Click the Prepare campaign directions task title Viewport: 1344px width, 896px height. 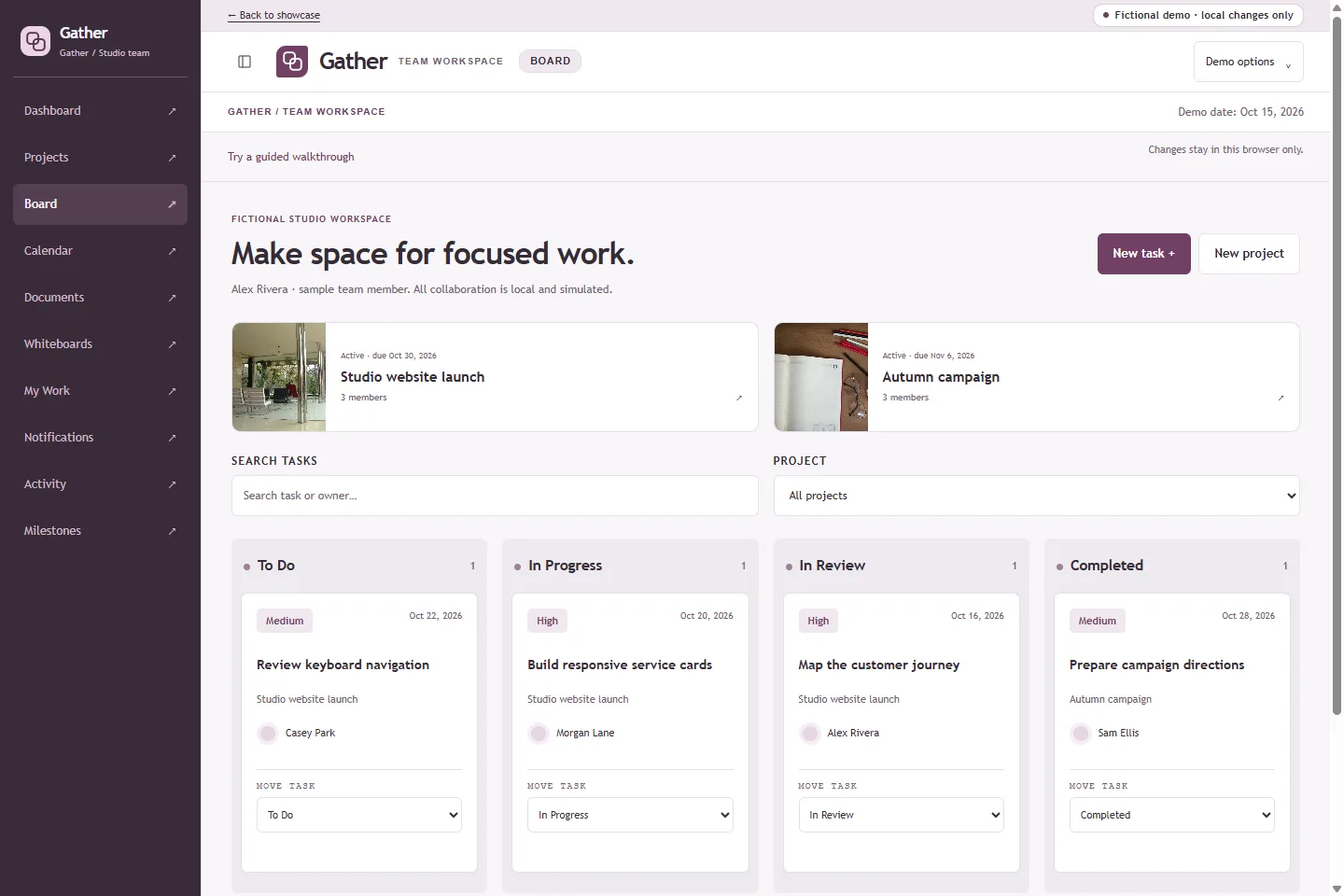[x=1157, y=665]
